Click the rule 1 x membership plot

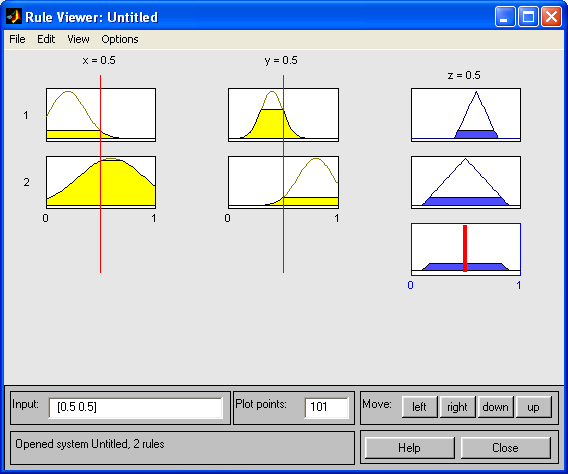point(101,115)
